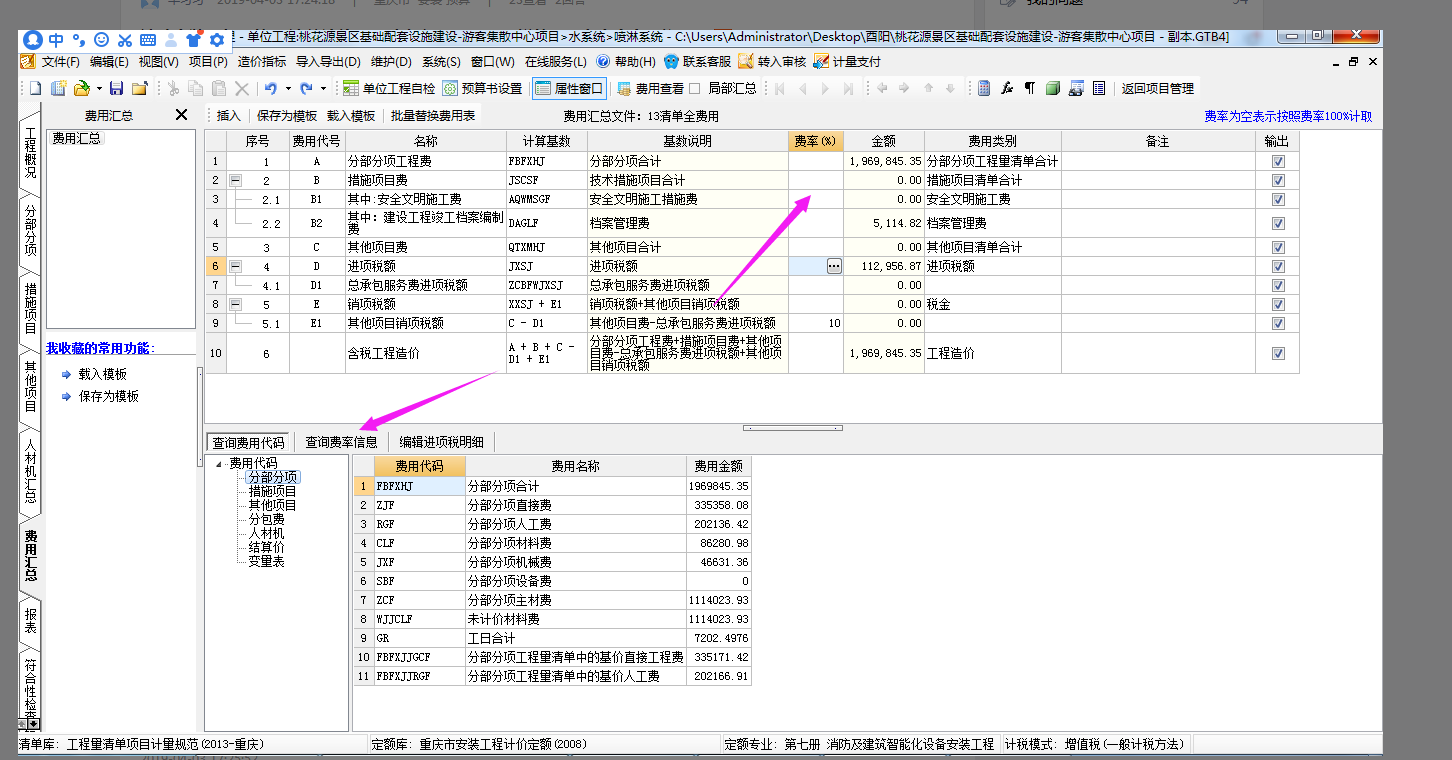Uncheck output for 安全文明施工费 row

[1278, 199]
